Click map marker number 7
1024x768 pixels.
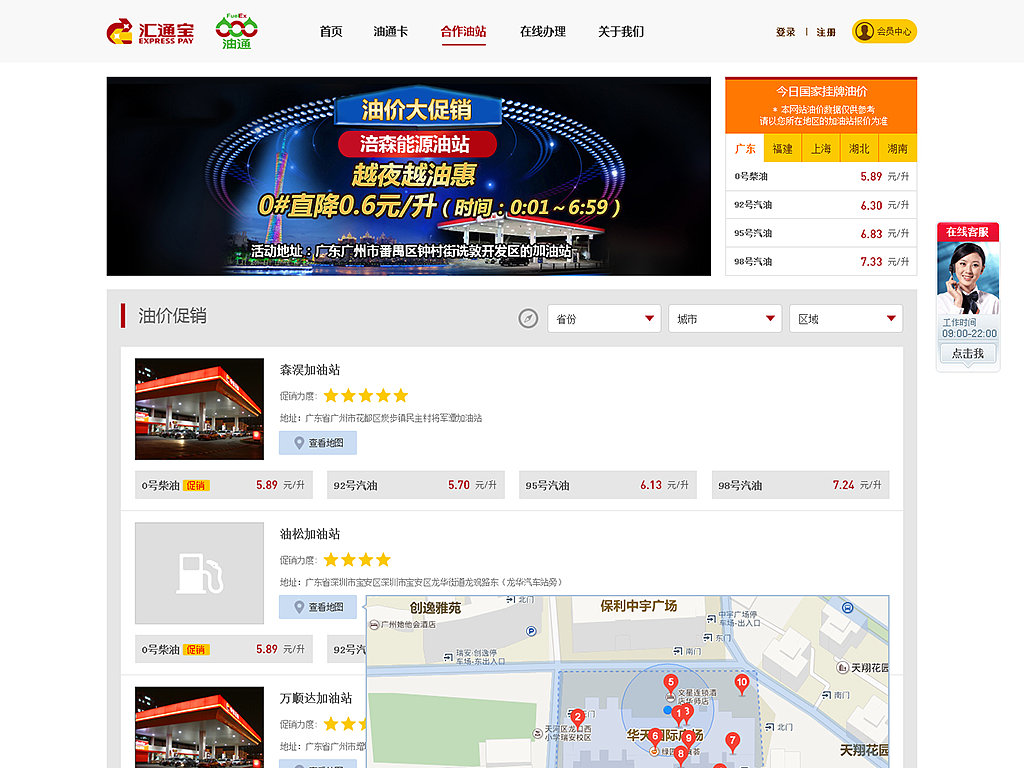[733, 742]
